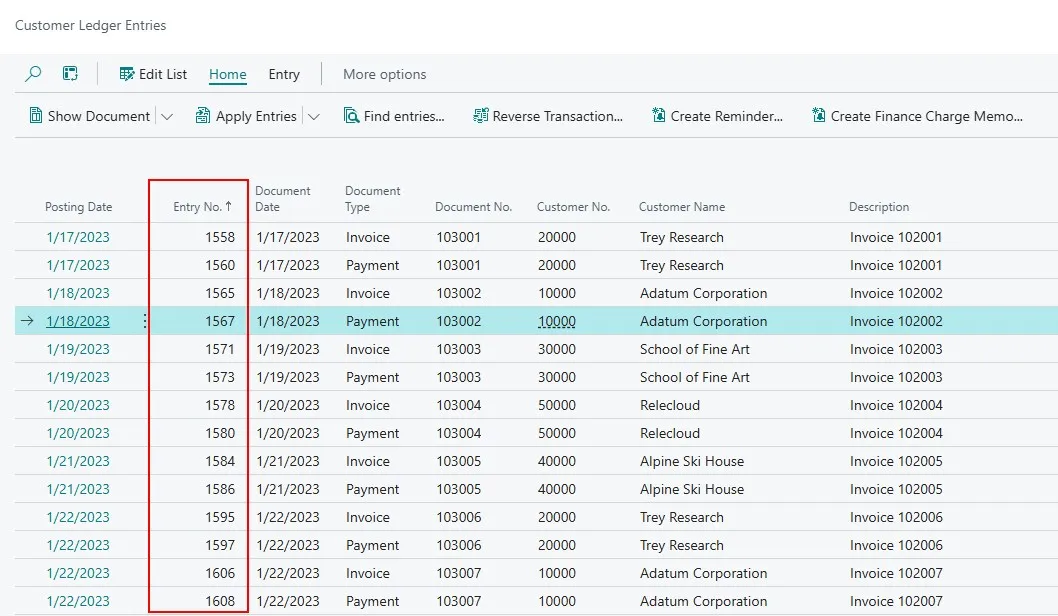The width and height of the screenshot is (1058, 616).
Task: Click the Create Reminder icon
Action: click(659, 115)
